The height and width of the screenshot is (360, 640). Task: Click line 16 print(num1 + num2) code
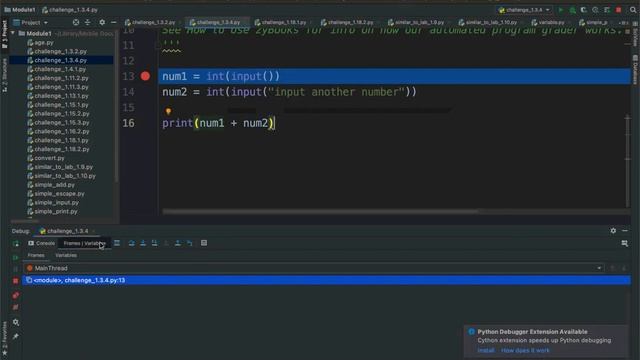(218, 123)
